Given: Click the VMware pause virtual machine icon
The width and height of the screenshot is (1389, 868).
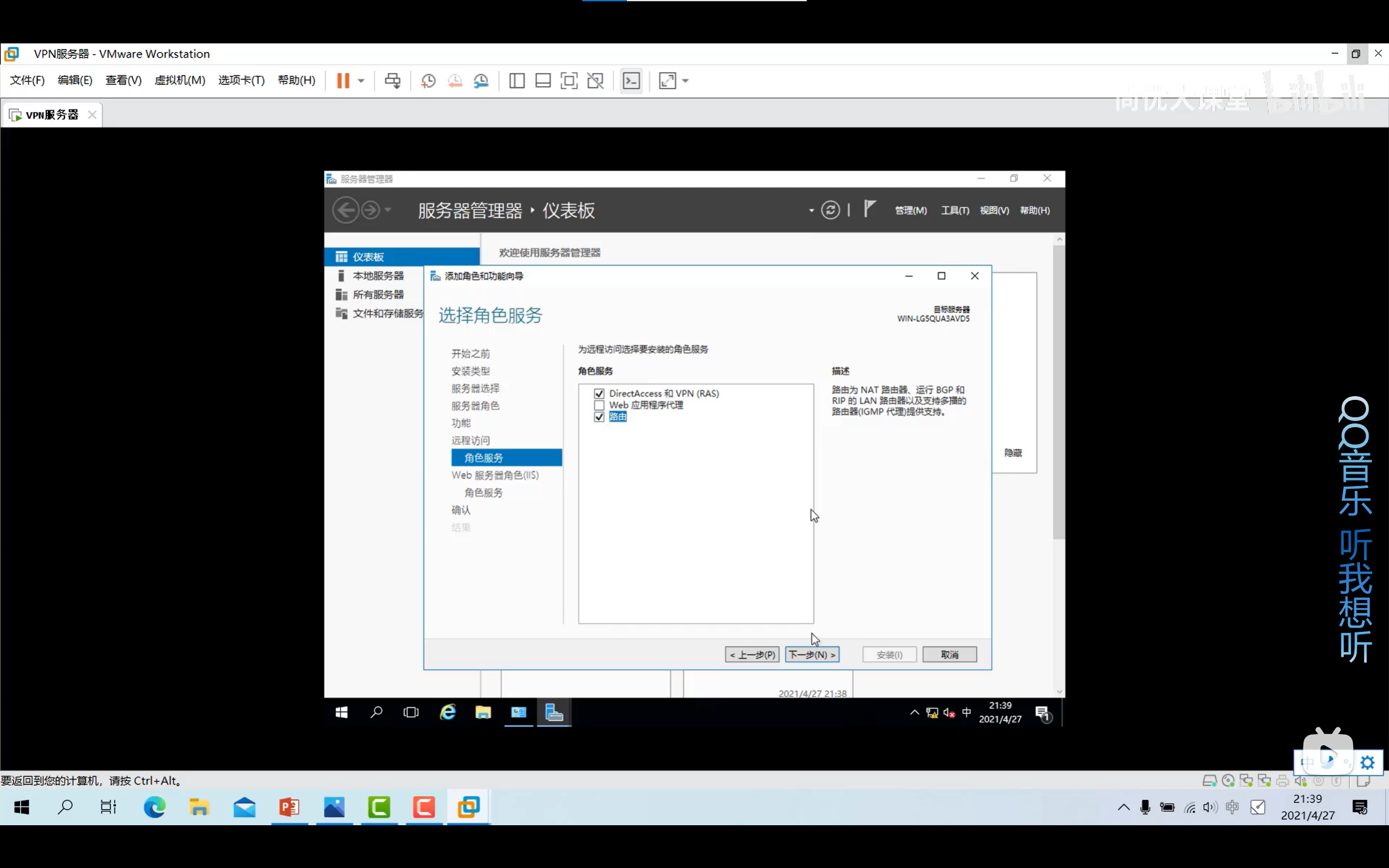Looking at the screenshot, I should coord(343,81).
